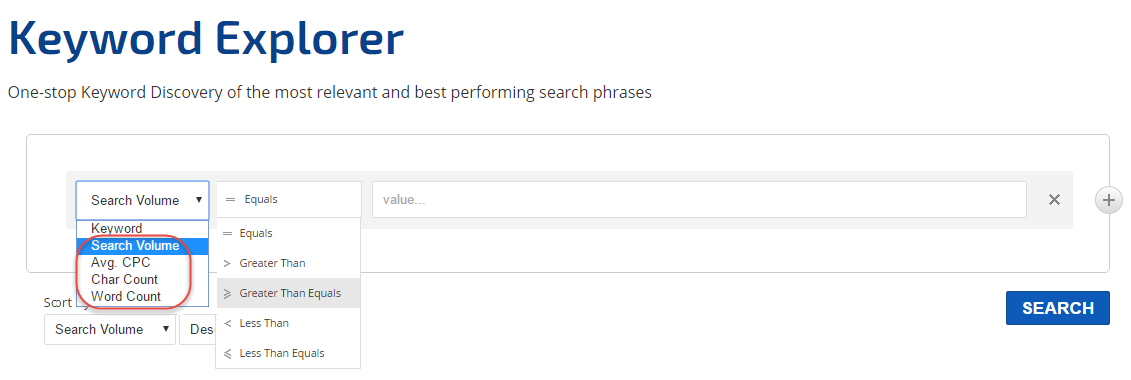
Task: Add new filter with plus icon
Action: pyautogui.click(x=1109, y=200)
